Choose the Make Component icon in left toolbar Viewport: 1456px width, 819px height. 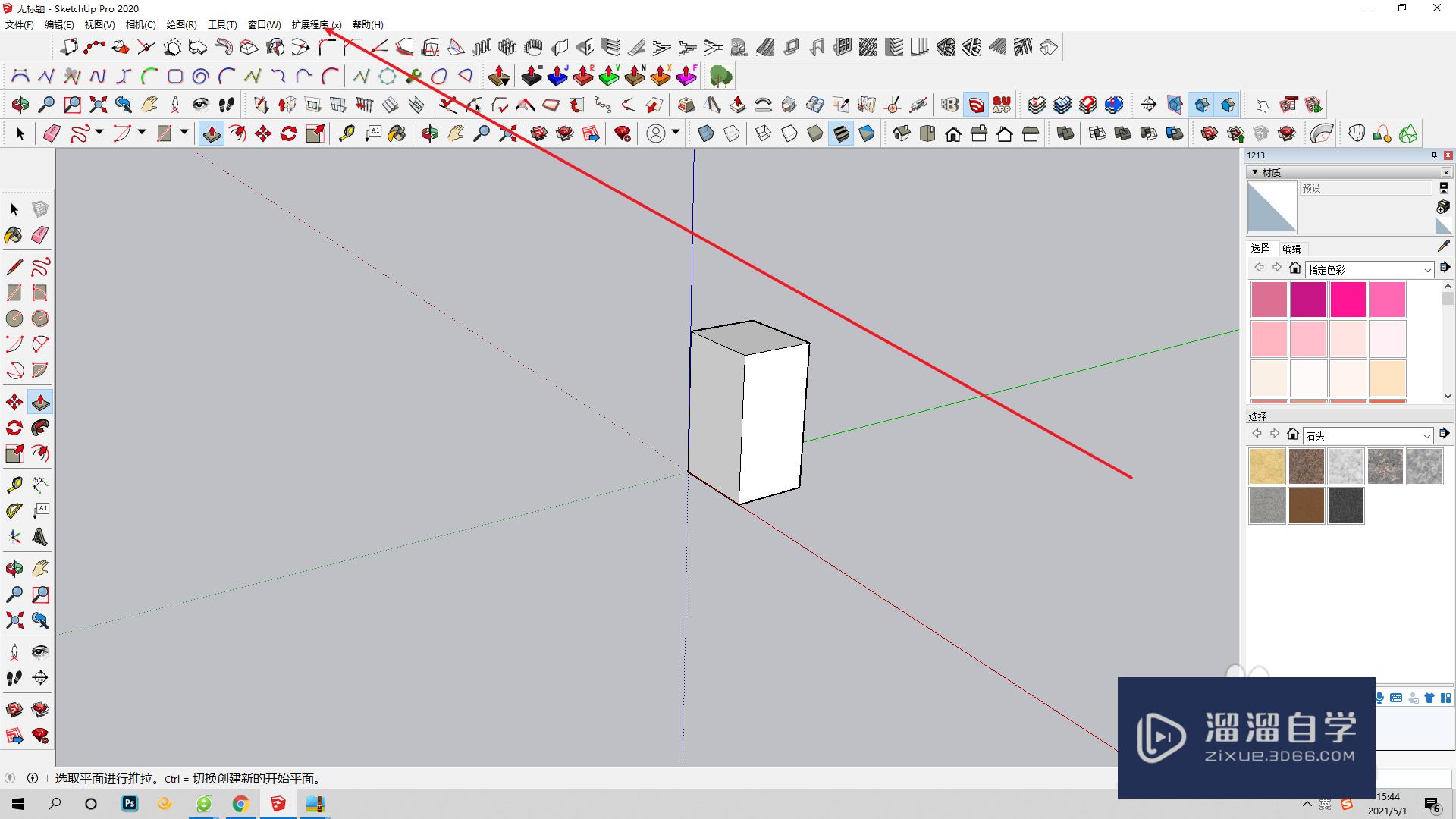pos(40,209)
